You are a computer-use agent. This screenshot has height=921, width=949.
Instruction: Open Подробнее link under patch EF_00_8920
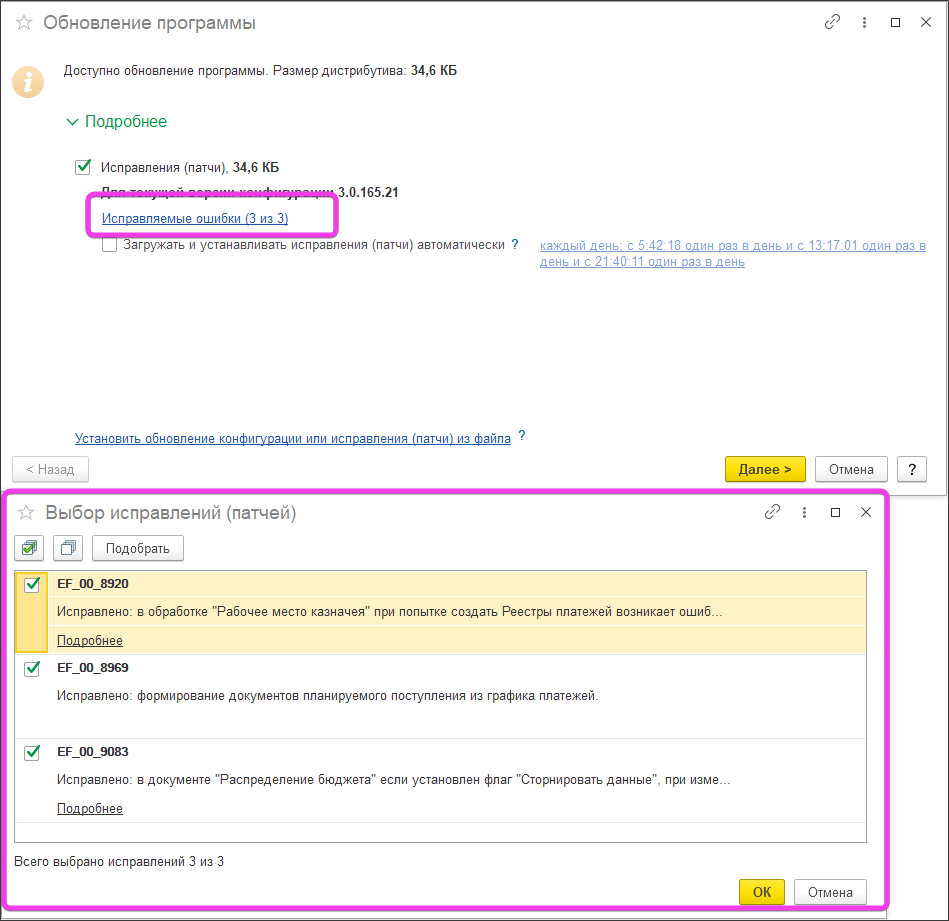[x=90, y=640]
